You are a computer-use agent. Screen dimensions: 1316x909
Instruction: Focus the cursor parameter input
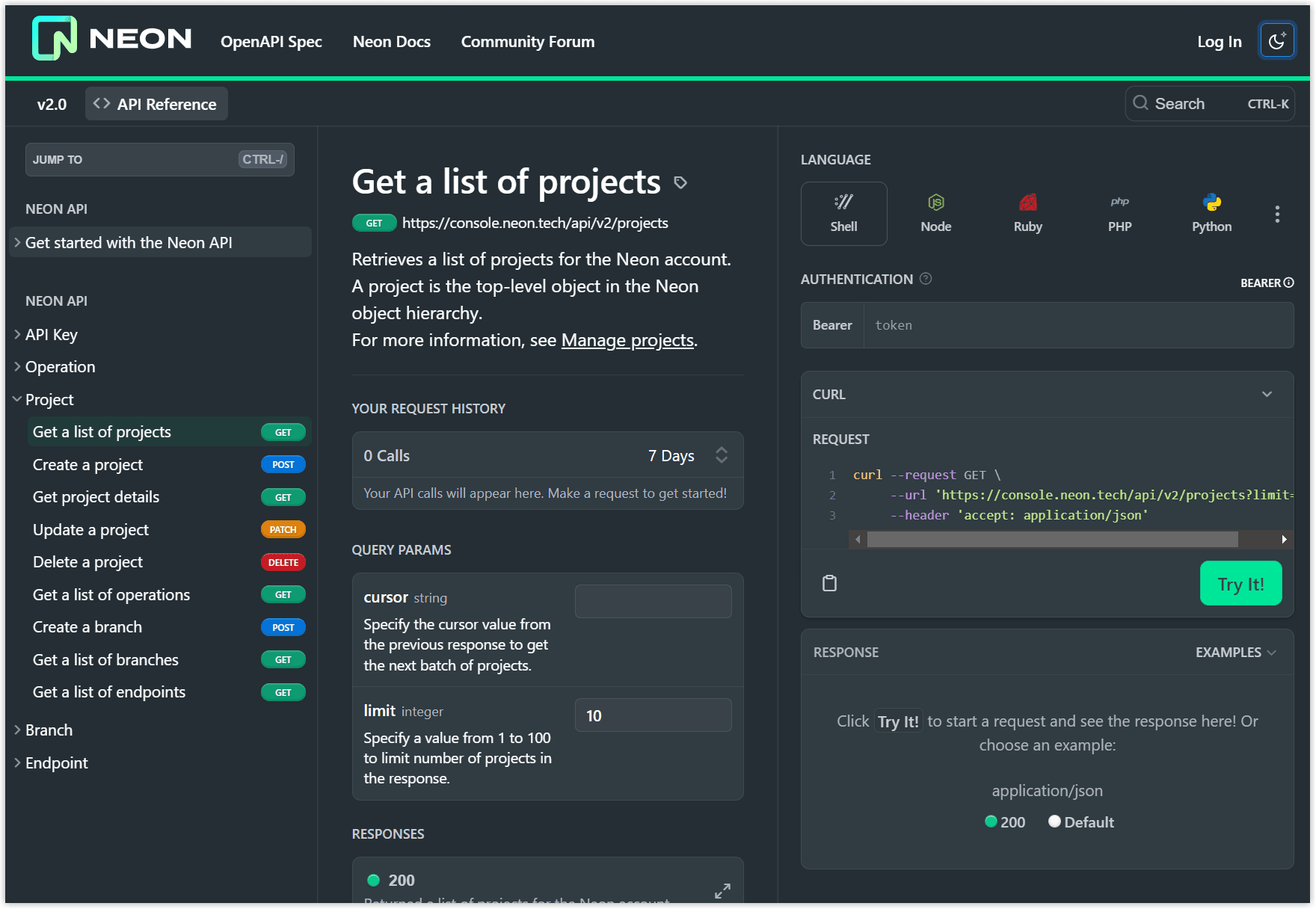pos(654,601)
